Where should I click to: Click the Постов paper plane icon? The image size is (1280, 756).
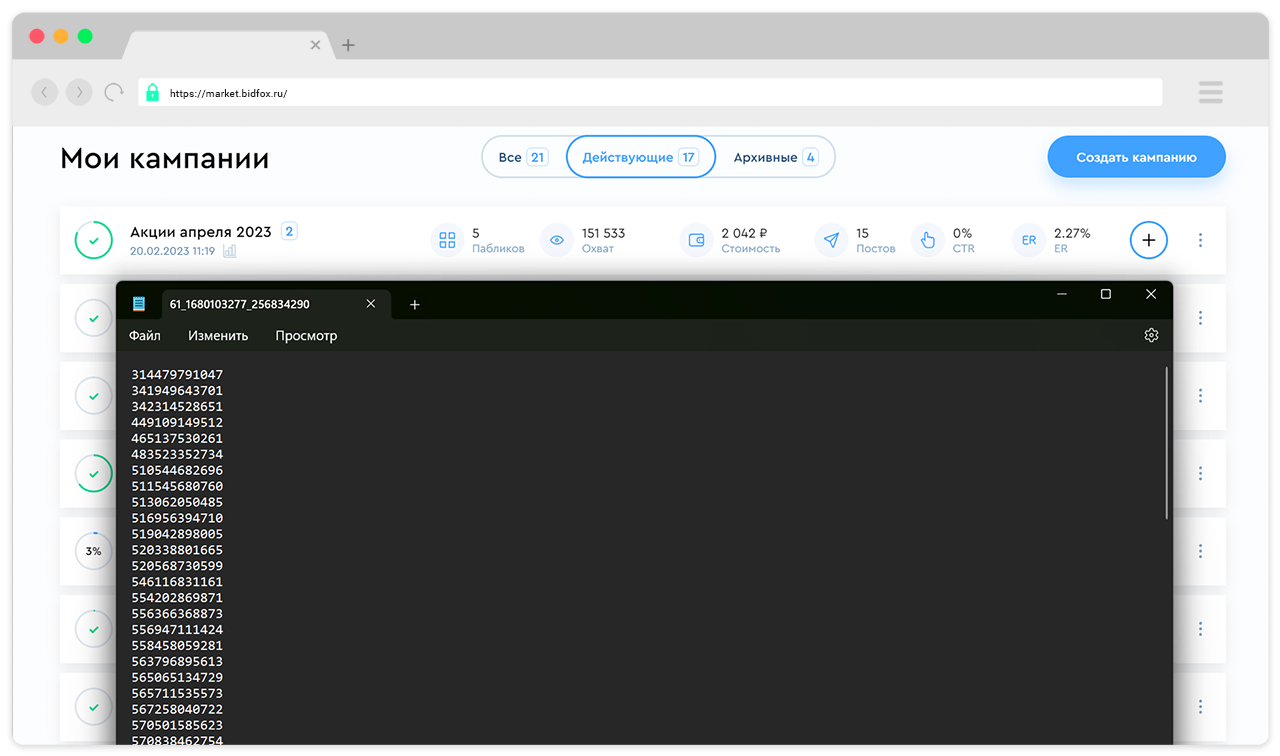click(x=830, y=240)
